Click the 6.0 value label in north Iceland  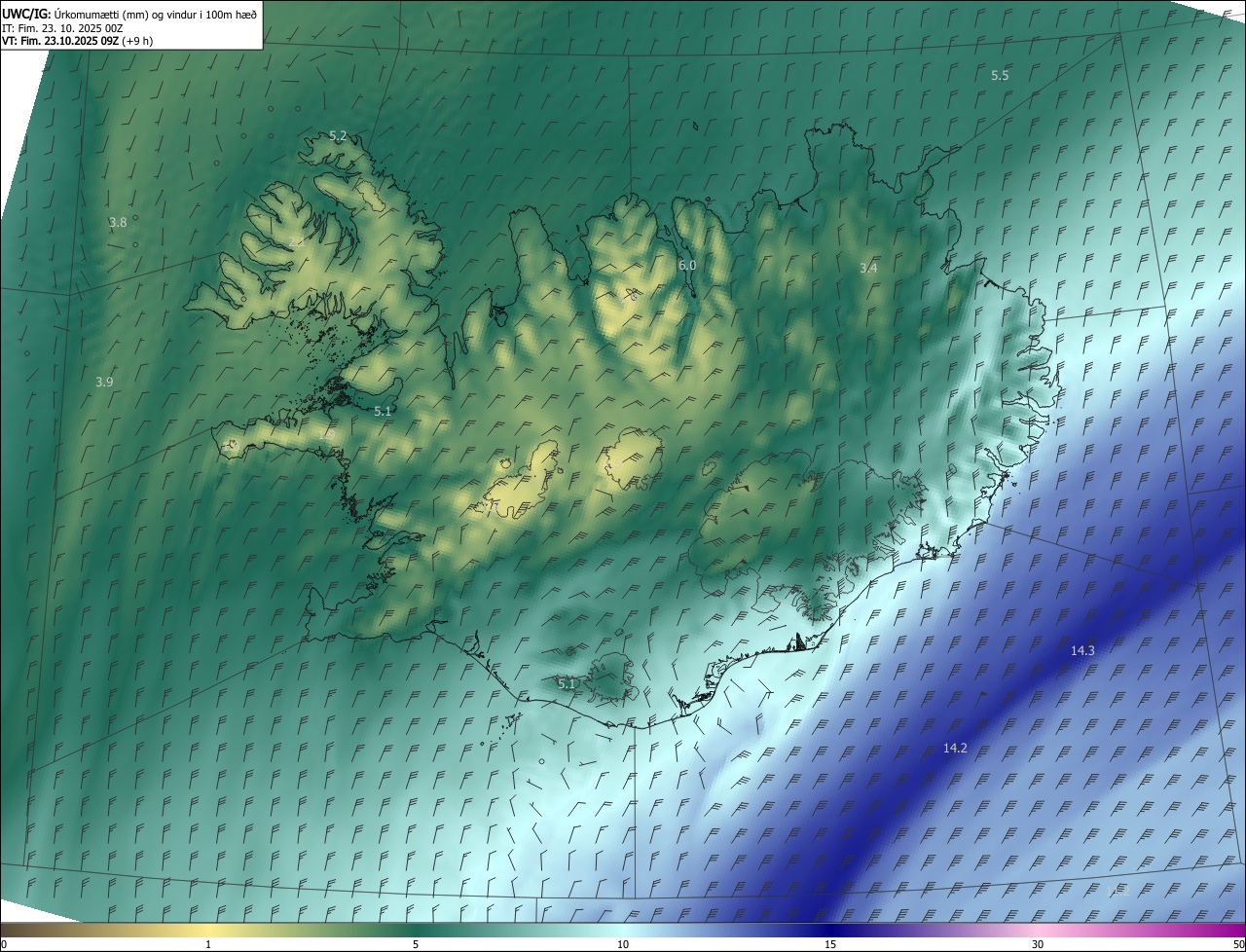coord(687,265)
